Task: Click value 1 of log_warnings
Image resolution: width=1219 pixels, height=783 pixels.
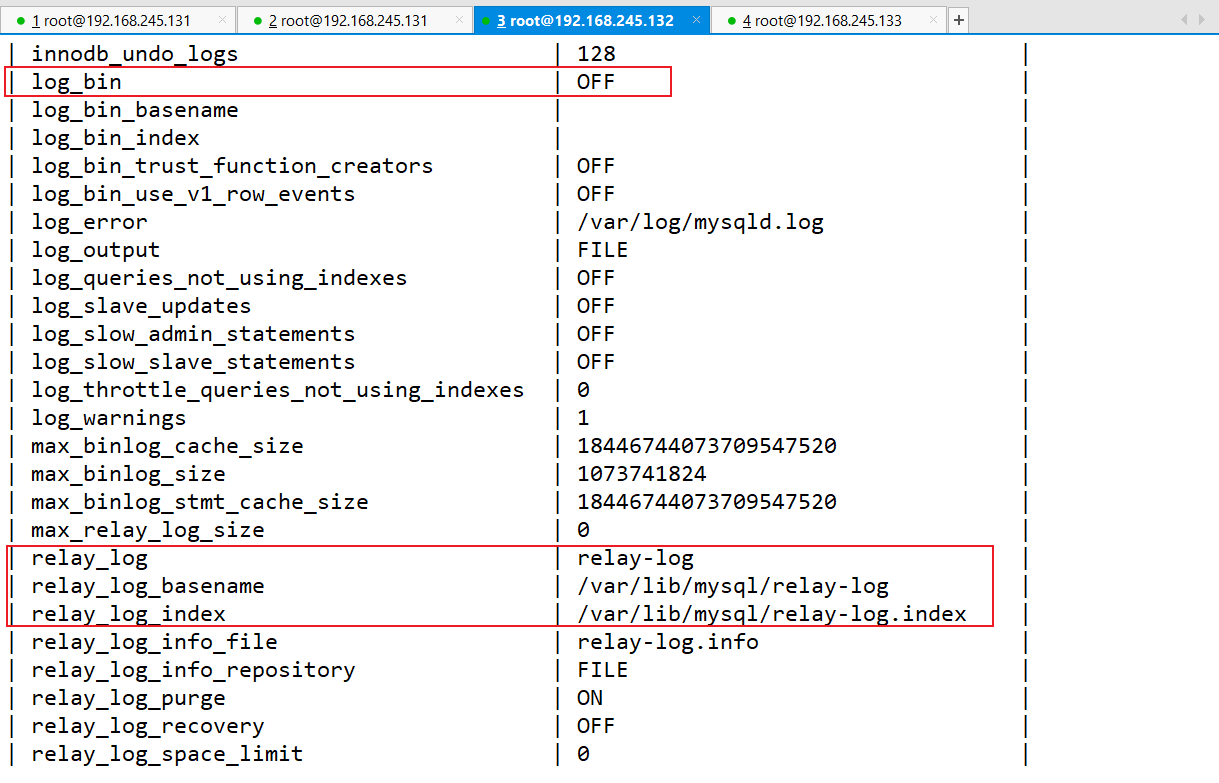Action: 583,418
